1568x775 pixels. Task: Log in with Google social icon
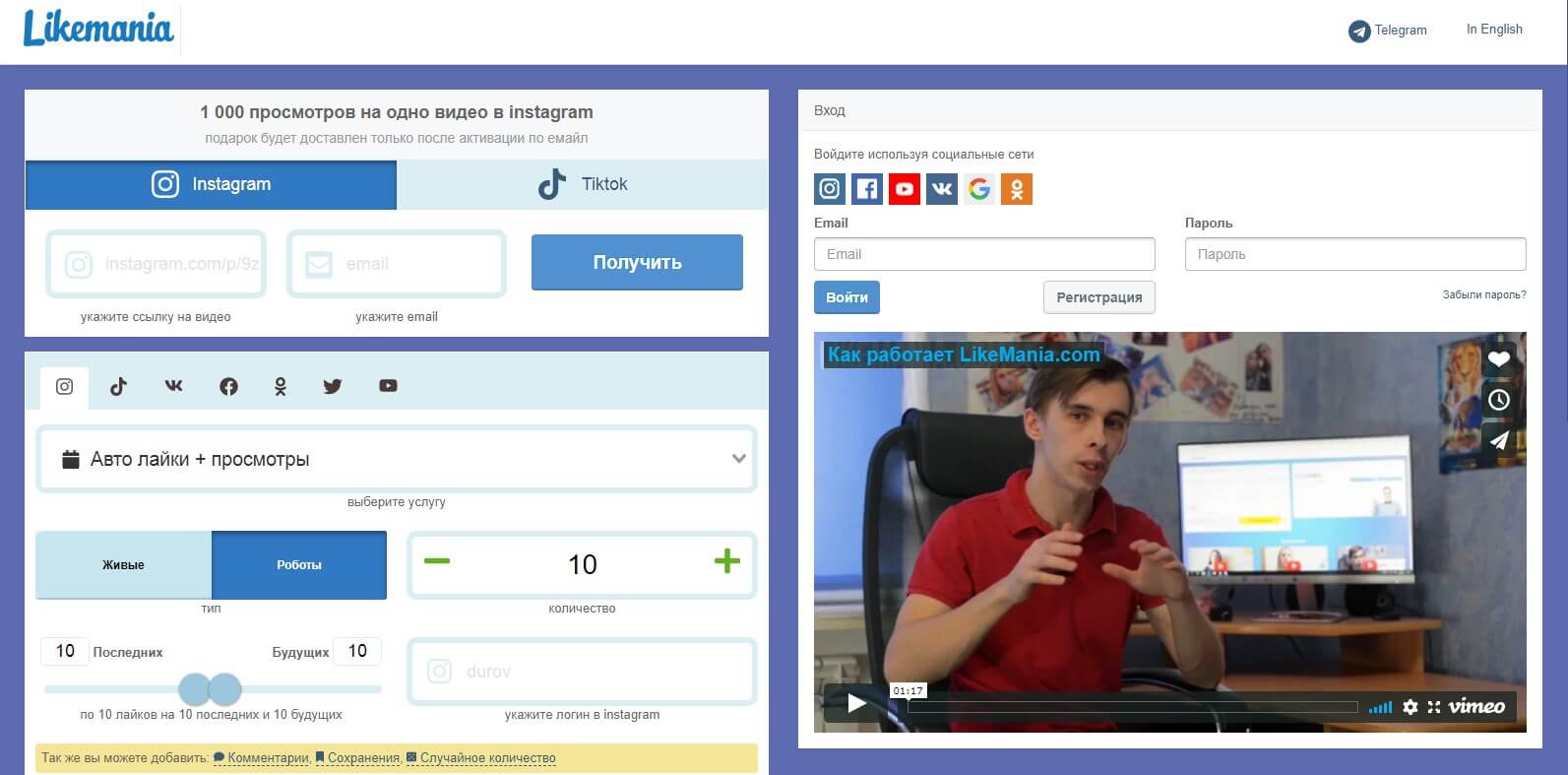[979, 189]
